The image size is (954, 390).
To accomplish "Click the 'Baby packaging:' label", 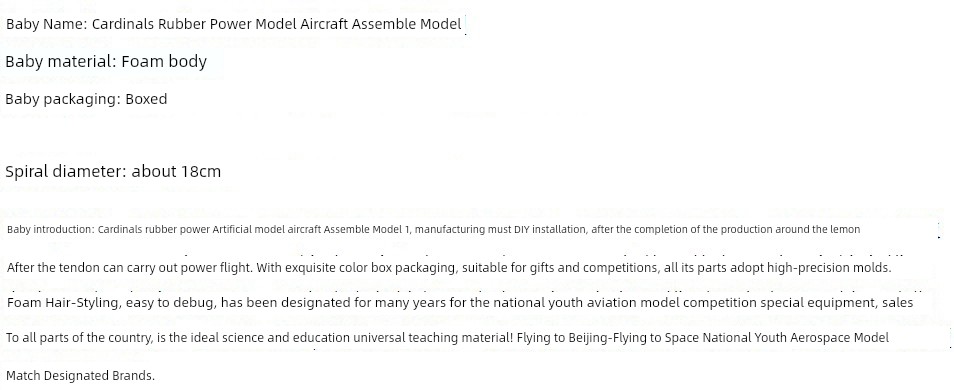I will (x=63, y=99).
